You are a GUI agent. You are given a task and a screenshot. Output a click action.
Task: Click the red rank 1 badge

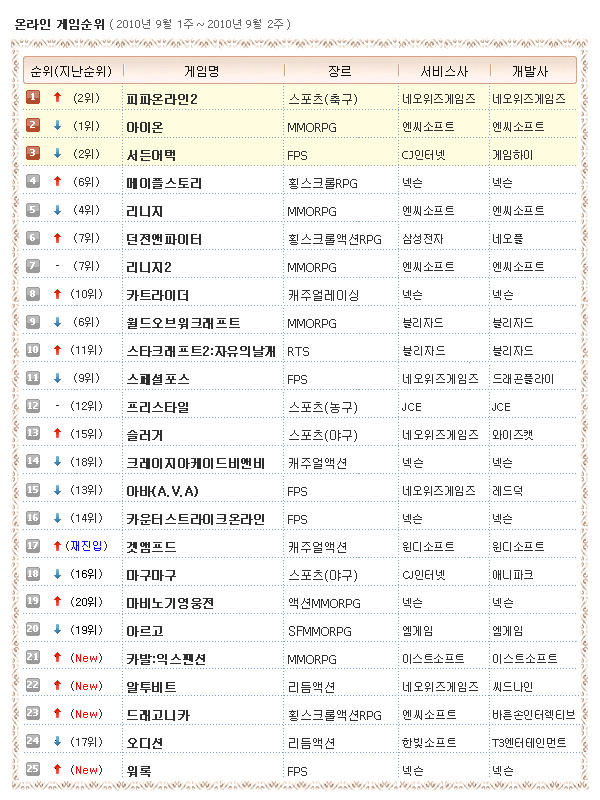point(33,97)
